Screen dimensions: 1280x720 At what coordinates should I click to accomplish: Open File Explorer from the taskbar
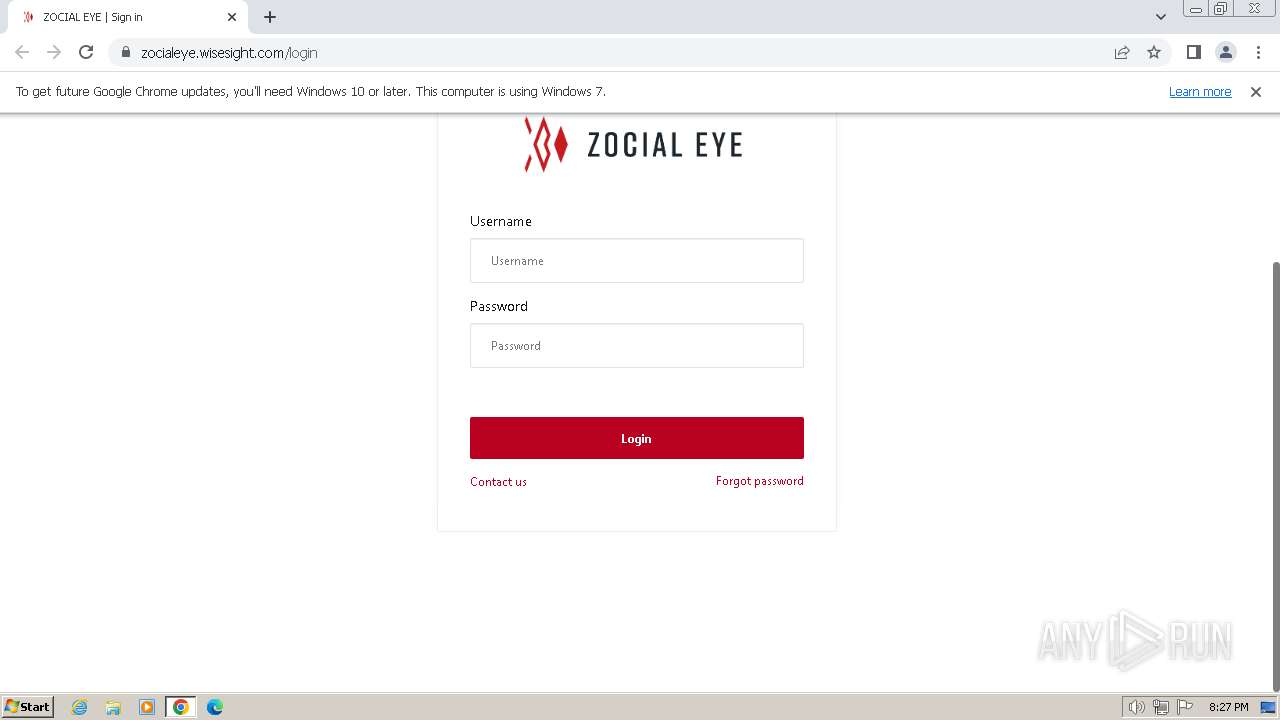pyautogui.click(x=113, y=707)
